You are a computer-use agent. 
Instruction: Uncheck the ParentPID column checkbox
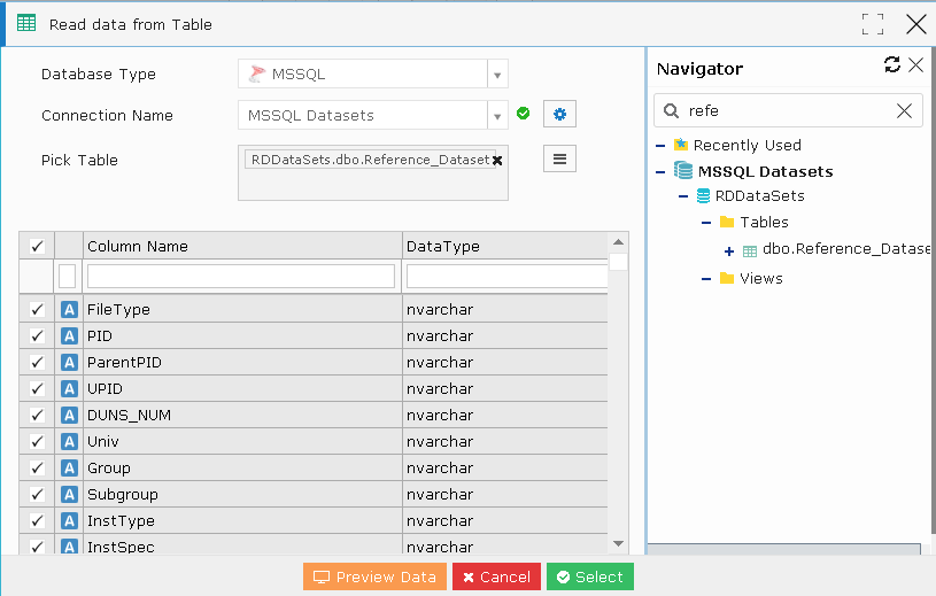click(x=37, y=362)
